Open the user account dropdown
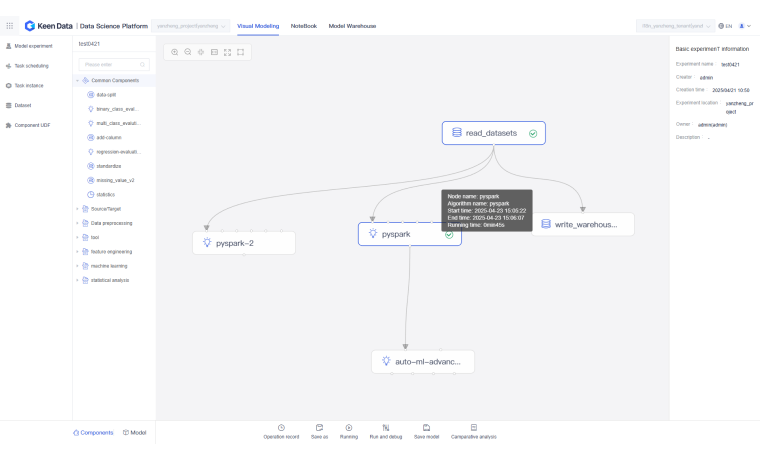 pos(745,25)
